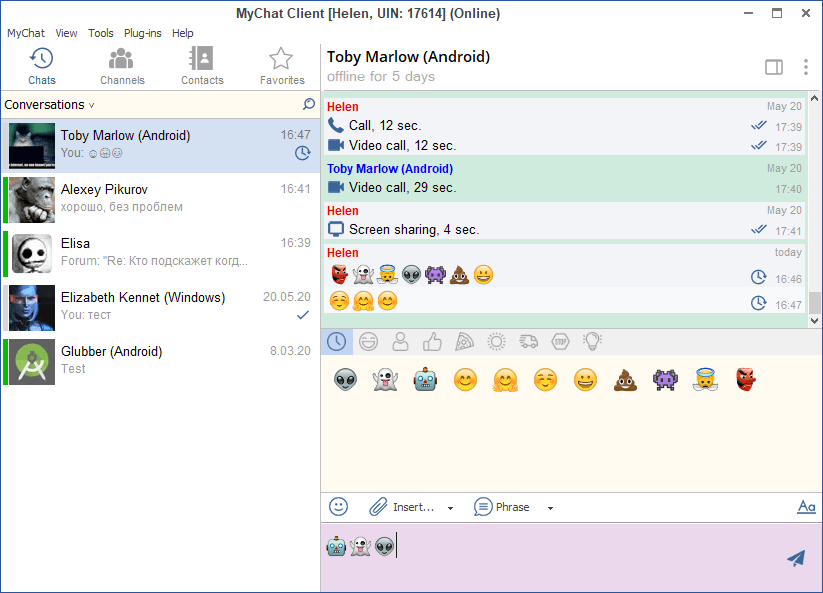Open the Toby Marlow (Android) conversation
823x593 pixels.
(x=161, y=145)
